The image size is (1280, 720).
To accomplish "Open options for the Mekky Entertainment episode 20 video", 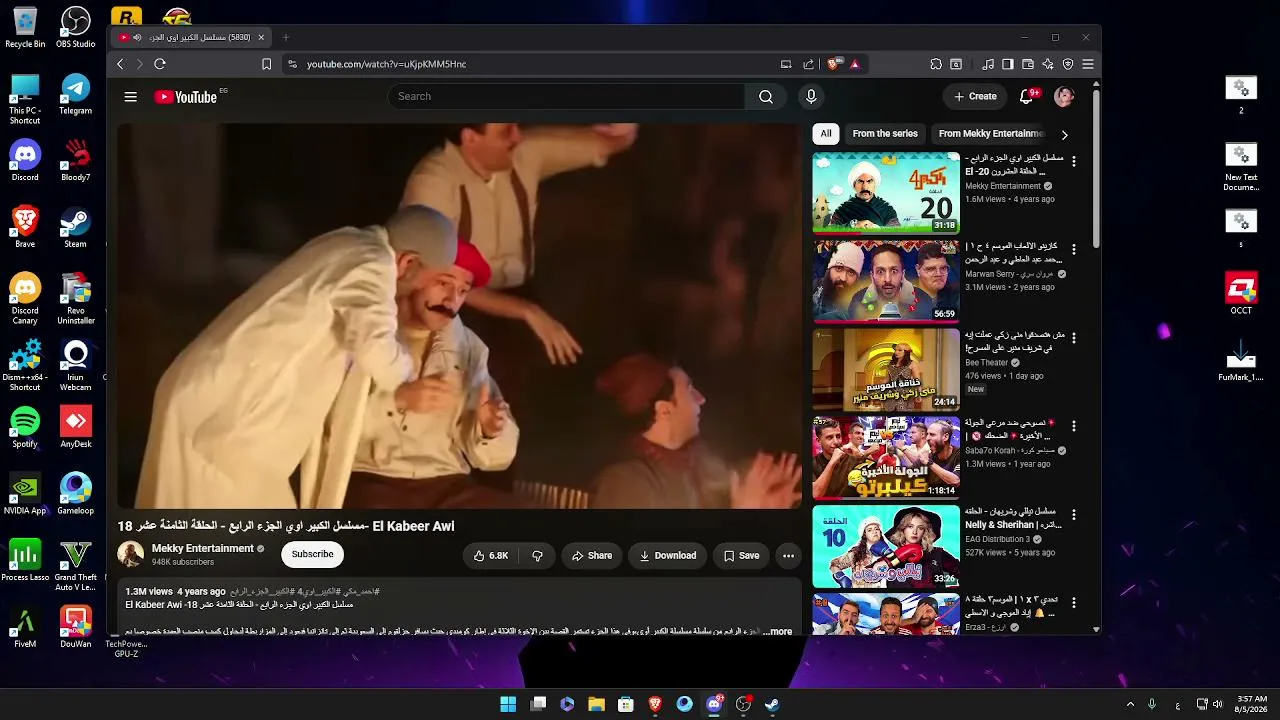I will pyautogui.click(x=1074, y=161).
